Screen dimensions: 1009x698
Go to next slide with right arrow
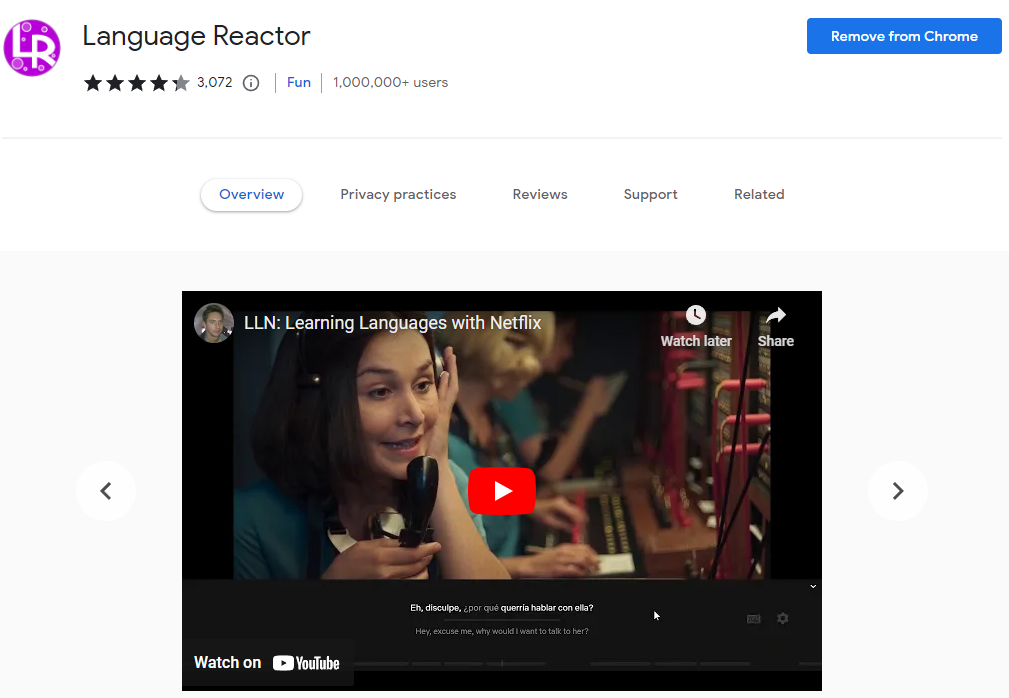pyautogui.click(x=898, y=491)
